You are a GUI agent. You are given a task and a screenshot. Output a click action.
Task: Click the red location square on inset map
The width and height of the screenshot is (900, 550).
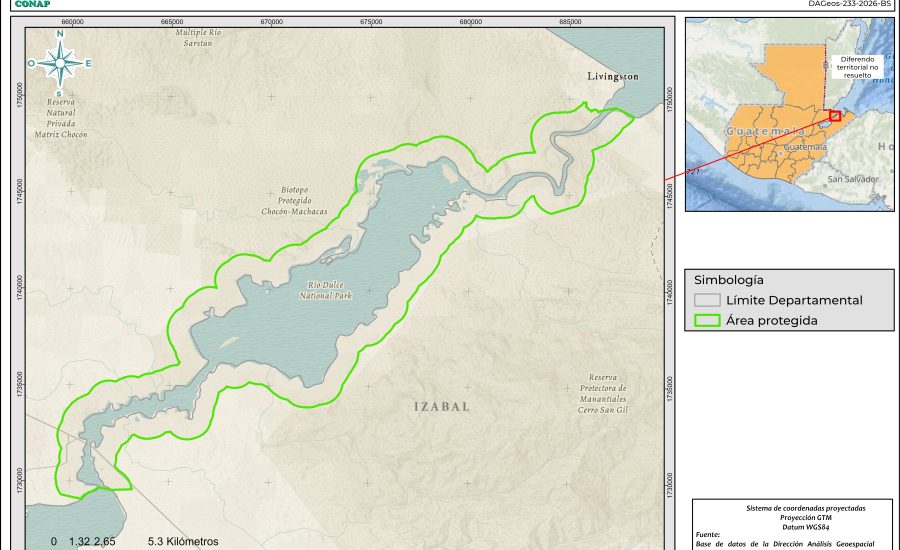click(x=834, y=116)
